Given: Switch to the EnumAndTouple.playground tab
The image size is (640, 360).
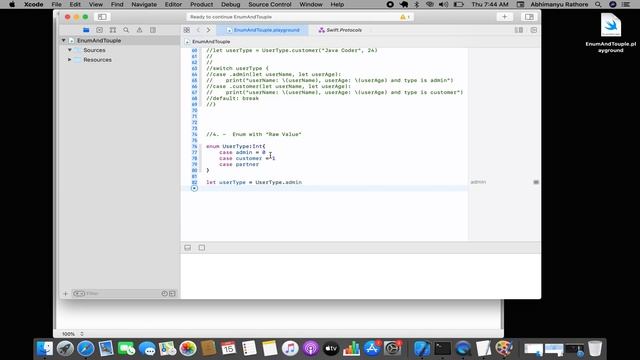Looking at the screenshot, I should [x=263, y=30].
